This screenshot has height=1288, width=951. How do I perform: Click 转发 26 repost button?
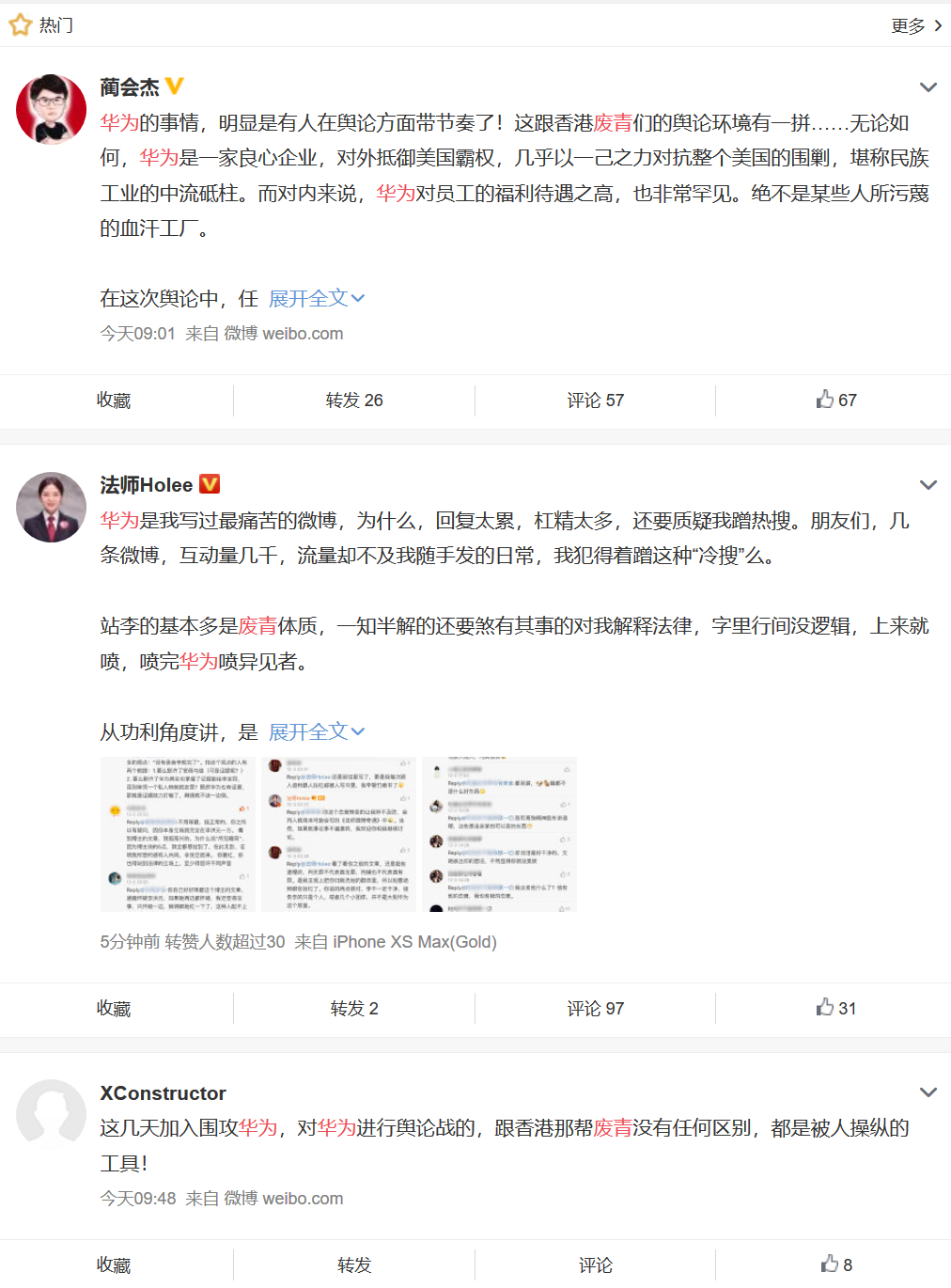tap(354, 401)
